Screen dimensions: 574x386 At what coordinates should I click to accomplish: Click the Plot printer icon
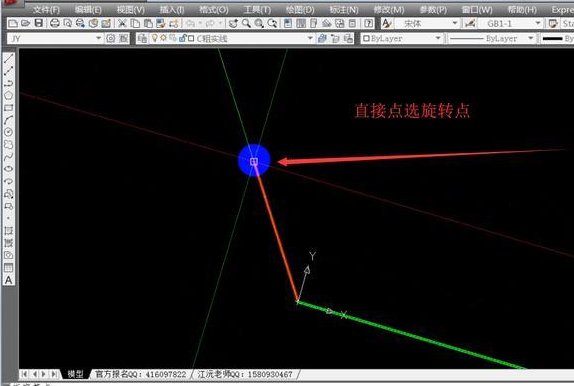(x=55, y=23)
